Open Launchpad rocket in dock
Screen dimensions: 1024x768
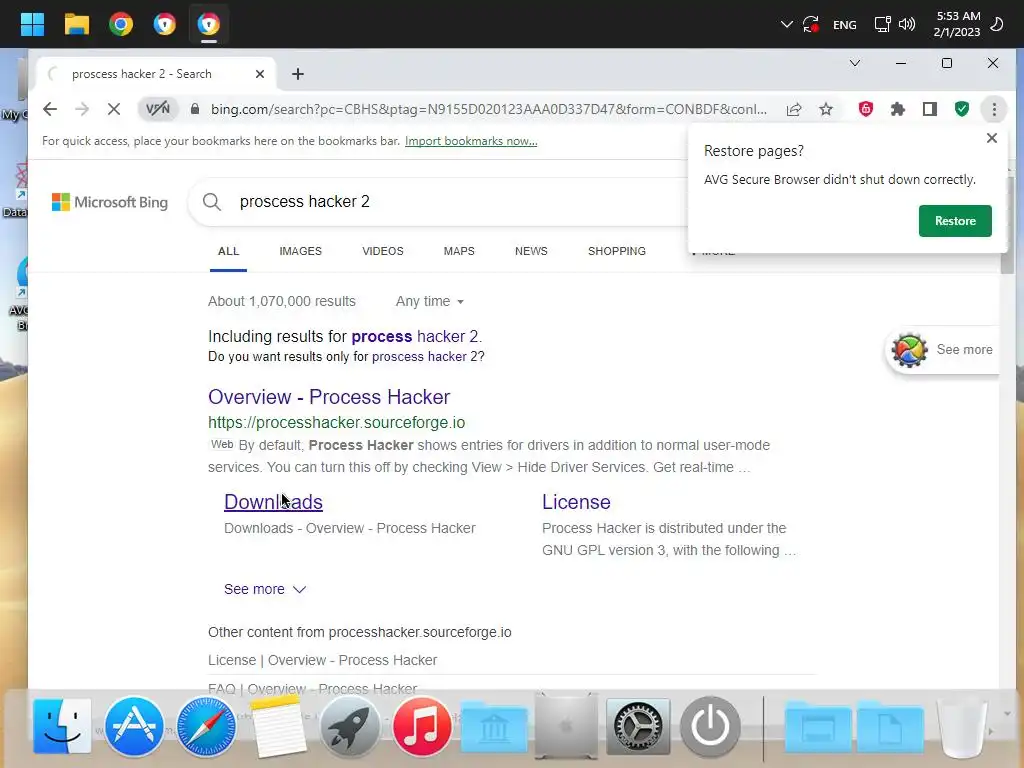point(349,726)
